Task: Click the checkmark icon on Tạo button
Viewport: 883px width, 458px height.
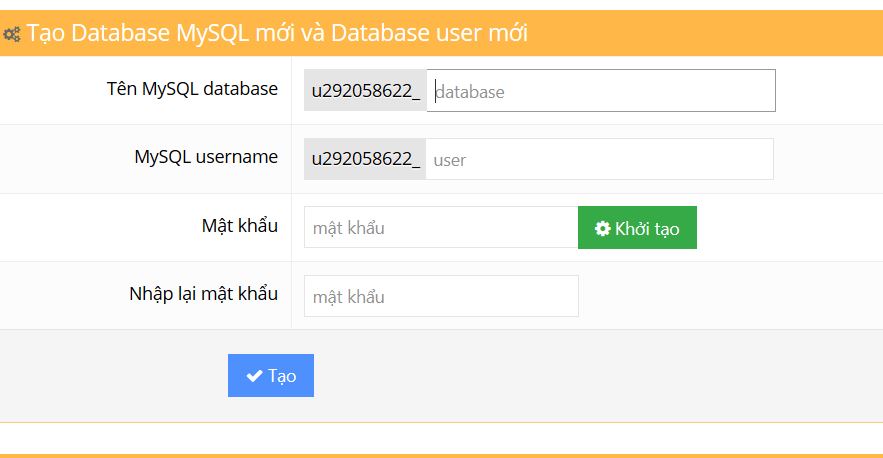Action: pyautogui.click(x=255, y=376)
